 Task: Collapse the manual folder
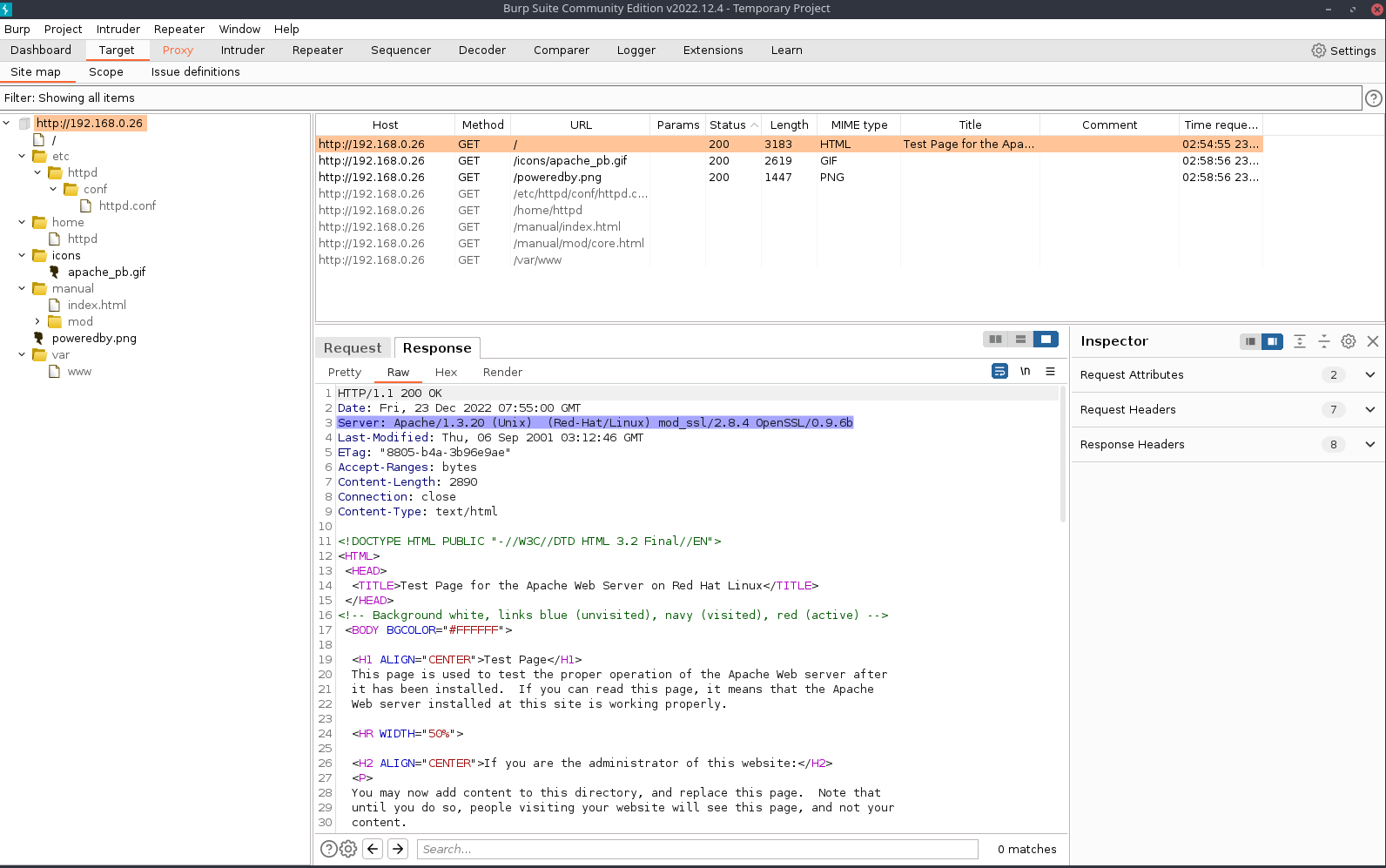23,288
